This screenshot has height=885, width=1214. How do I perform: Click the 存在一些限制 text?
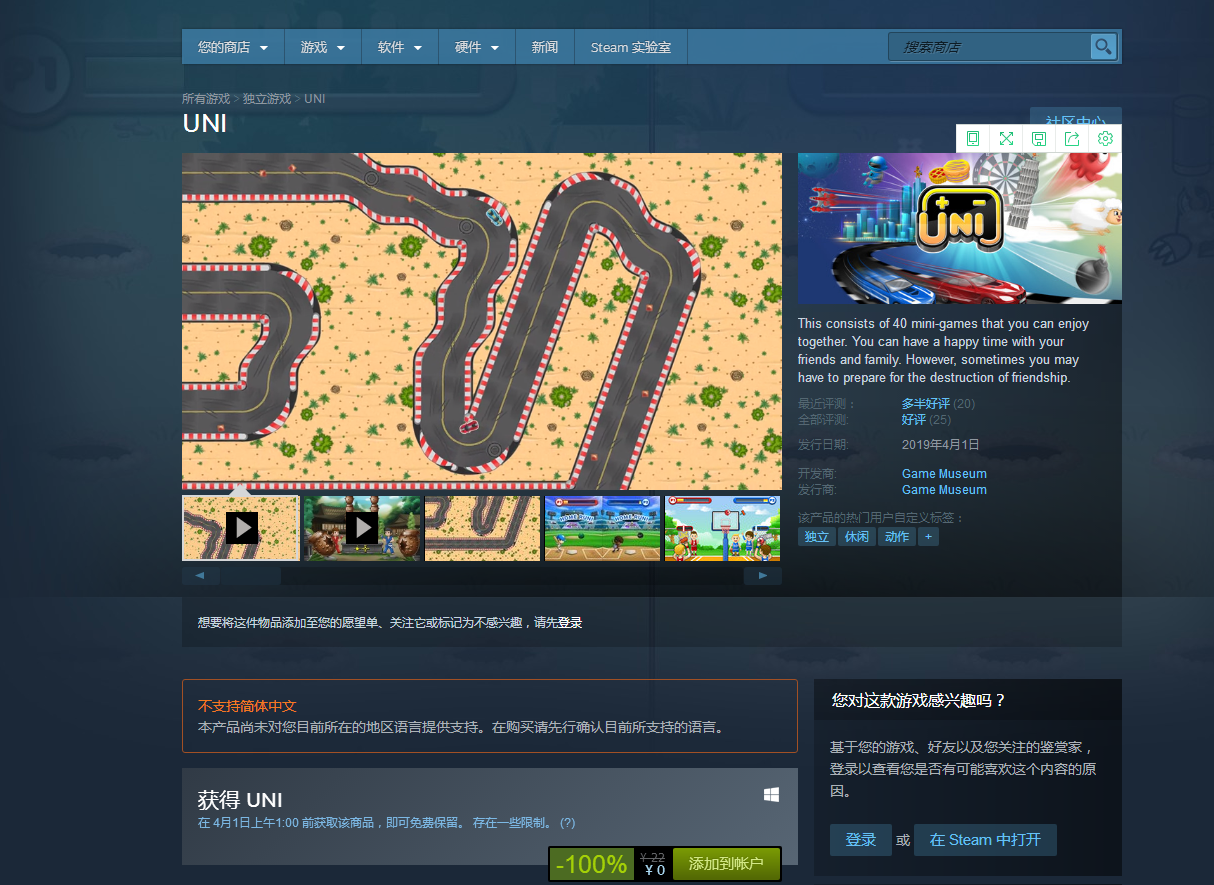click(511, 823)
